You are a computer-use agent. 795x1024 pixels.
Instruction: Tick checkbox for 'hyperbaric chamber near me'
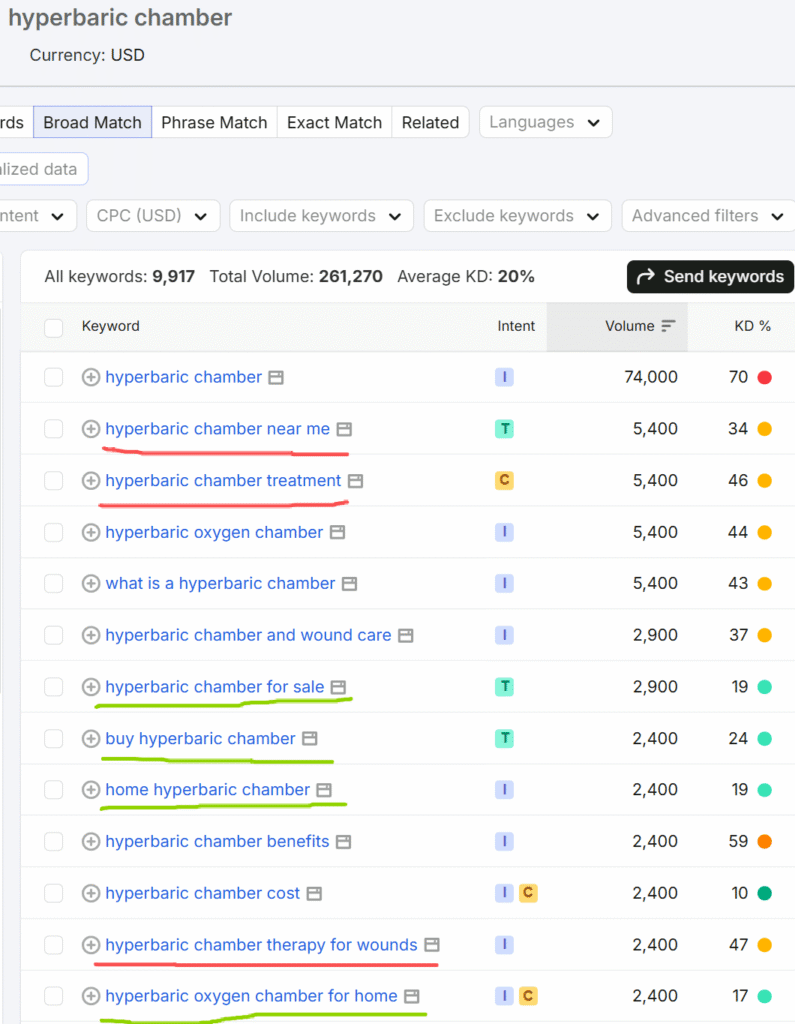pyautogui.click(x=54, y=429)
